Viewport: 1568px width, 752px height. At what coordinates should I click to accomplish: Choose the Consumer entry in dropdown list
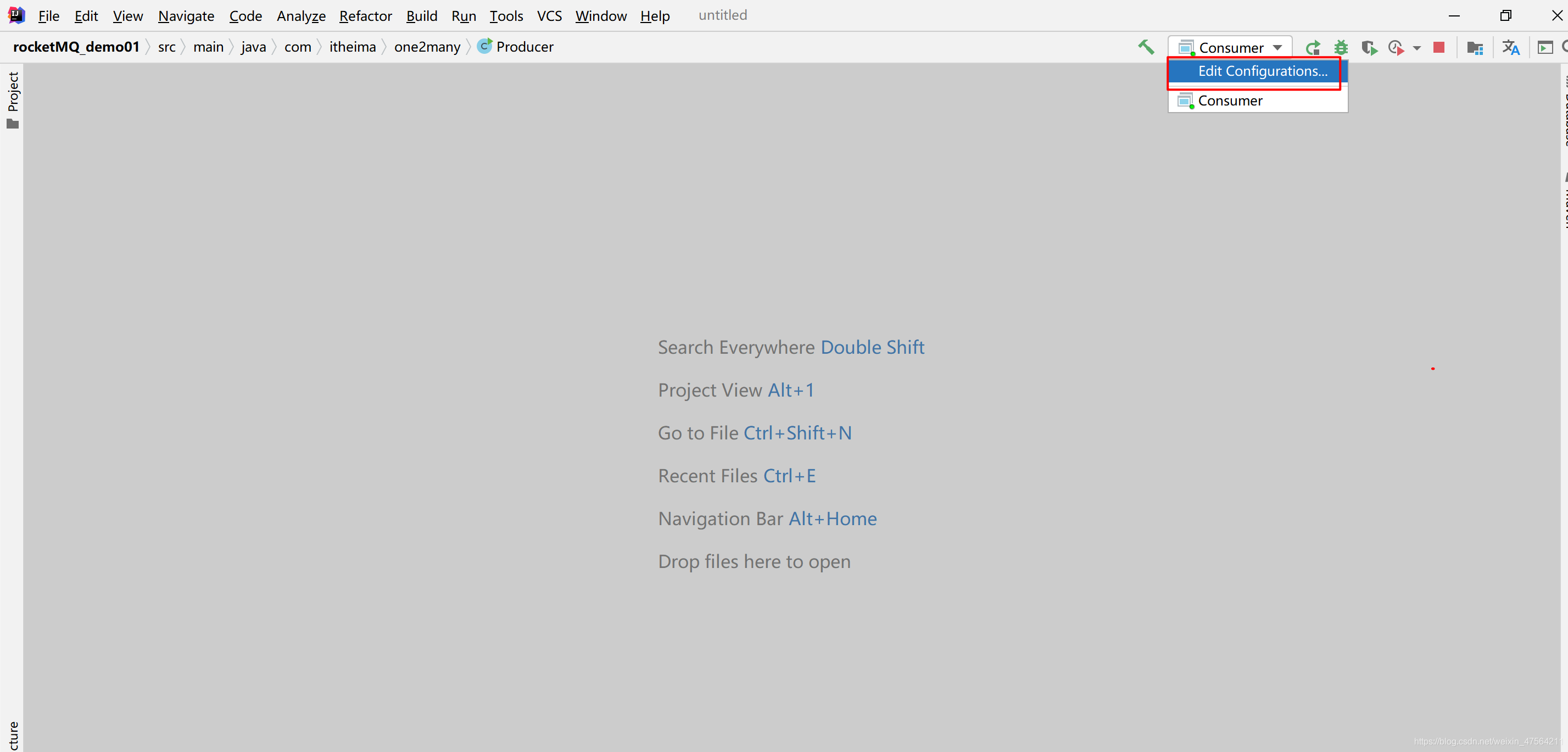tap(1230, 101)
